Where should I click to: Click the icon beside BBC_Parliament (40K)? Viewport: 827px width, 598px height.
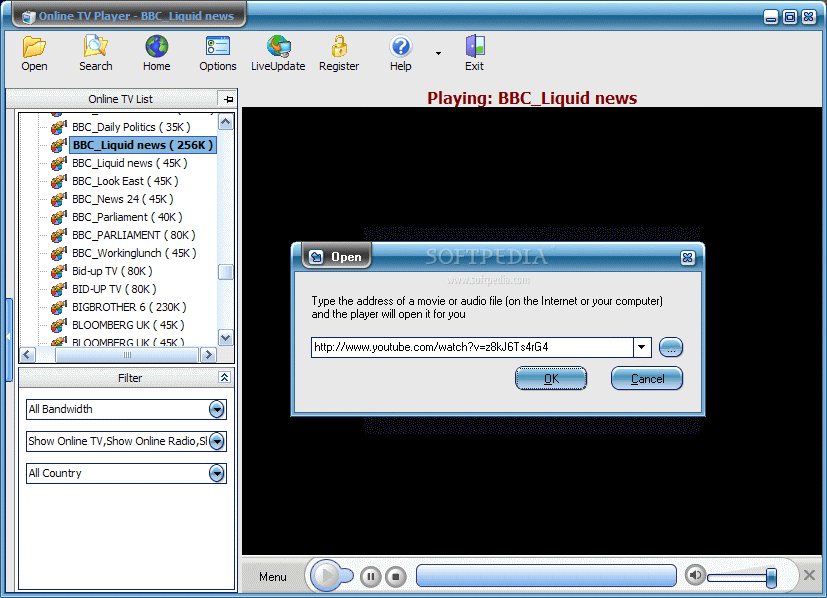click(x=59, y=217)
